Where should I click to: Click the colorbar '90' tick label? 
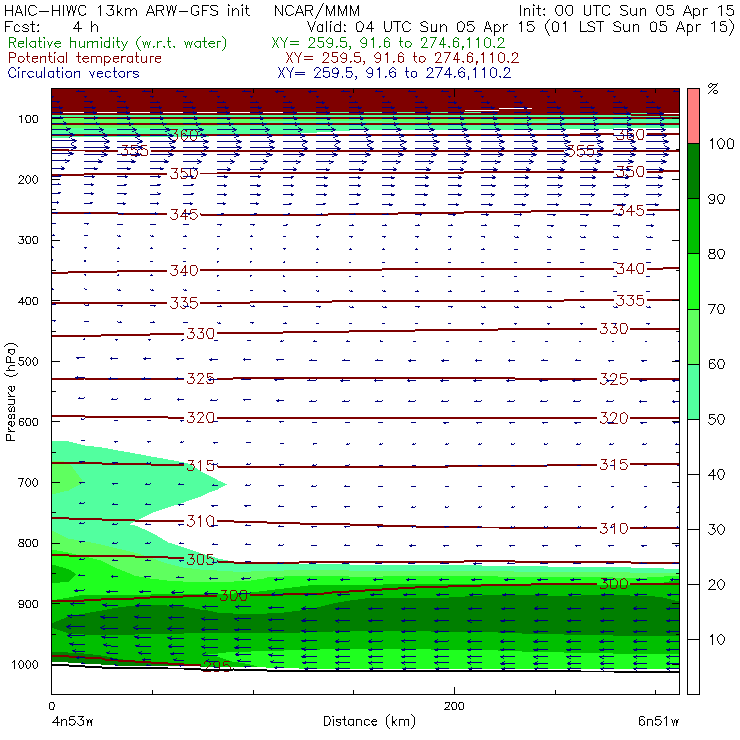[x=716, y=199]
